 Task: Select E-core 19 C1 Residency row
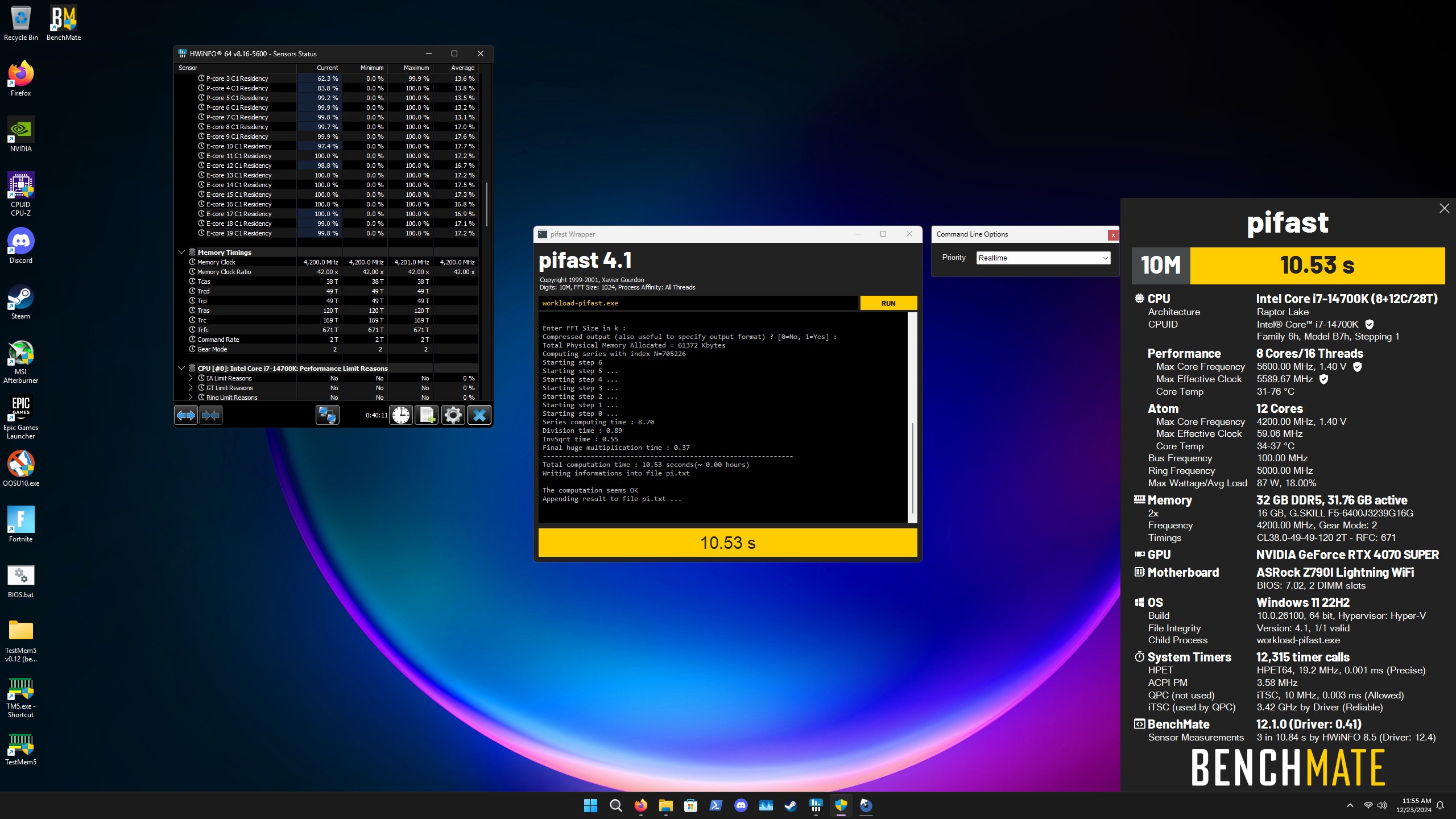tap(326, 233)
